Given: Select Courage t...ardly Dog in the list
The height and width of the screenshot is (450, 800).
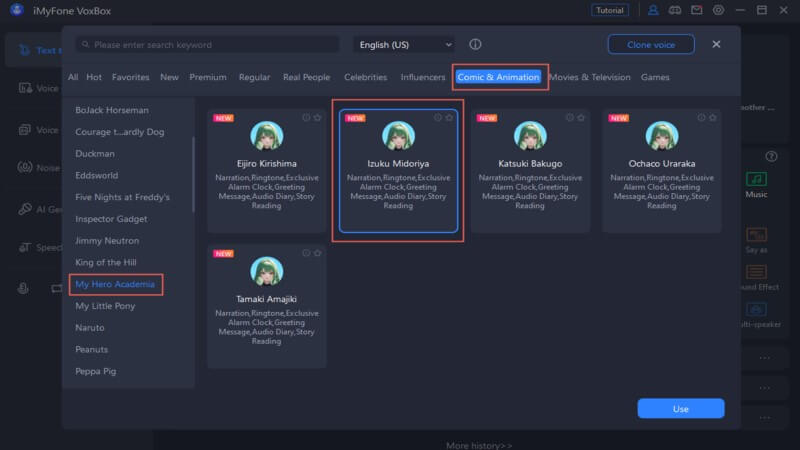Looking at the screenshot, I should 119,132.
